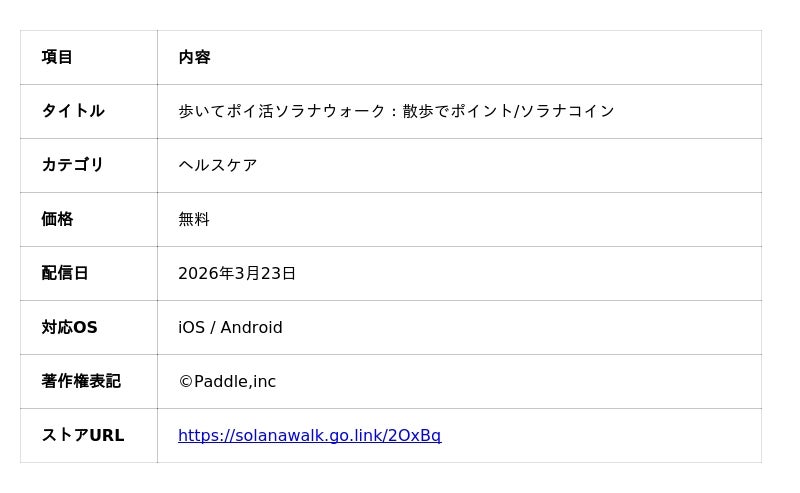Select the 配信日 row label
The height and width of the screenshot is (493, 800).
[65, 274]
